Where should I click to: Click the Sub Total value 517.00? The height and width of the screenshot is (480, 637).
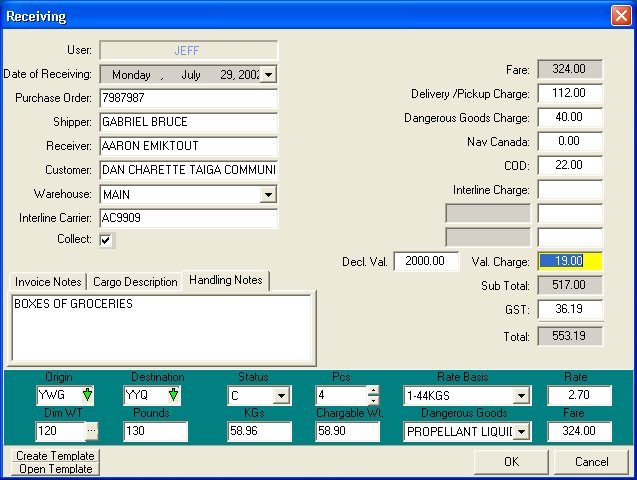[x=570, y=285]
